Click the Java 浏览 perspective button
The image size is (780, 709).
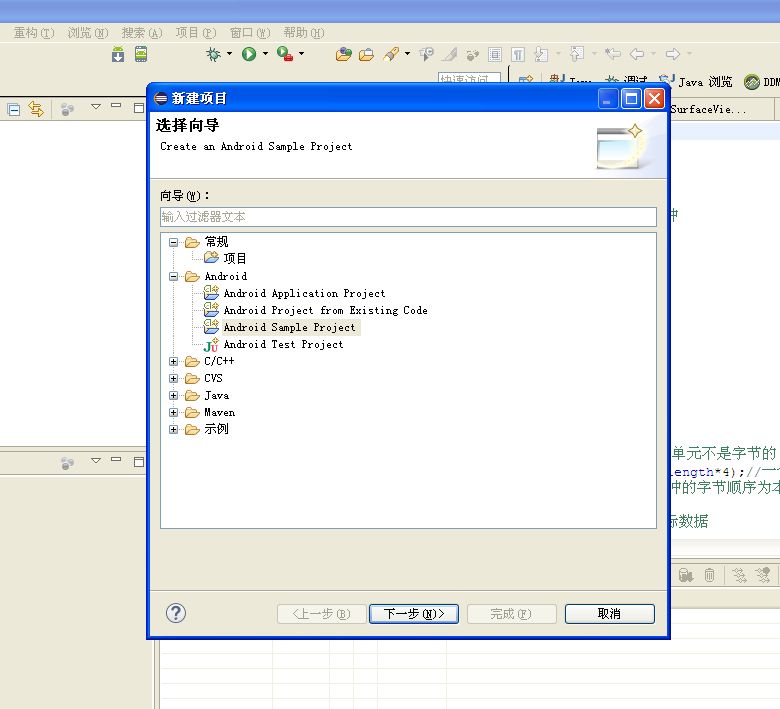pyautogui.click(x=696, y=82)
